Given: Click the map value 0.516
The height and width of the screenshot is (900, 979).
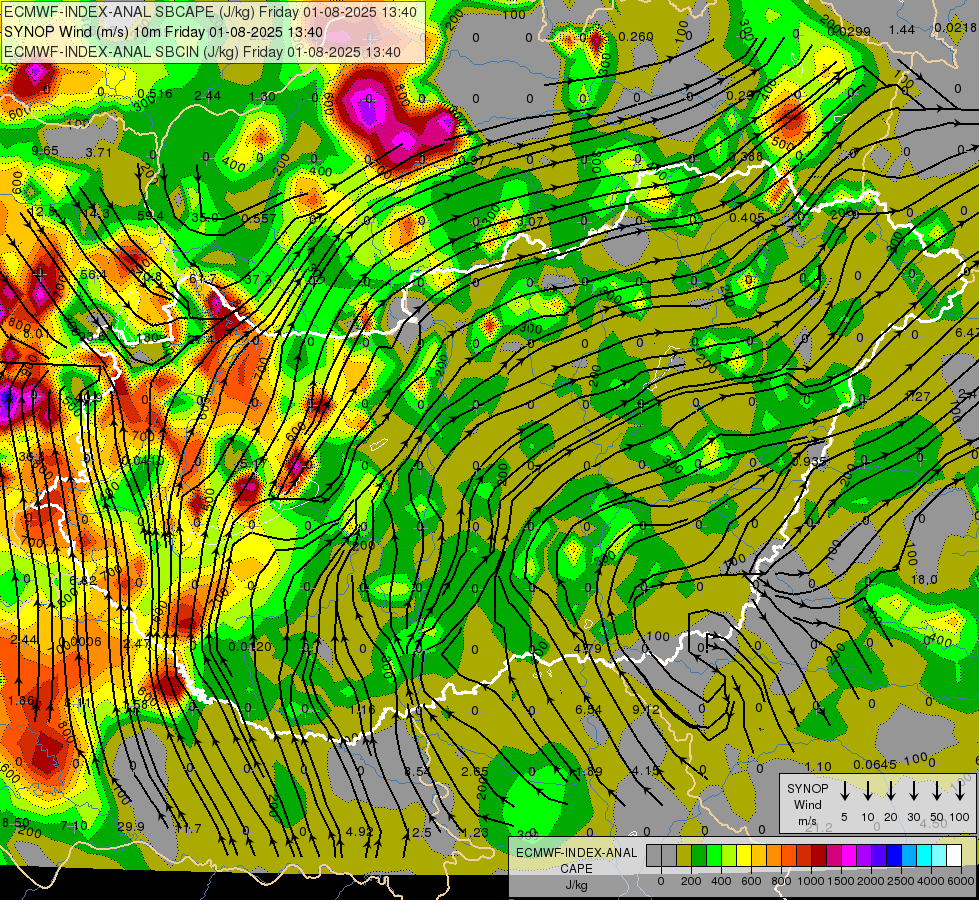Looking at the screenshot, I should click(155, 94).
